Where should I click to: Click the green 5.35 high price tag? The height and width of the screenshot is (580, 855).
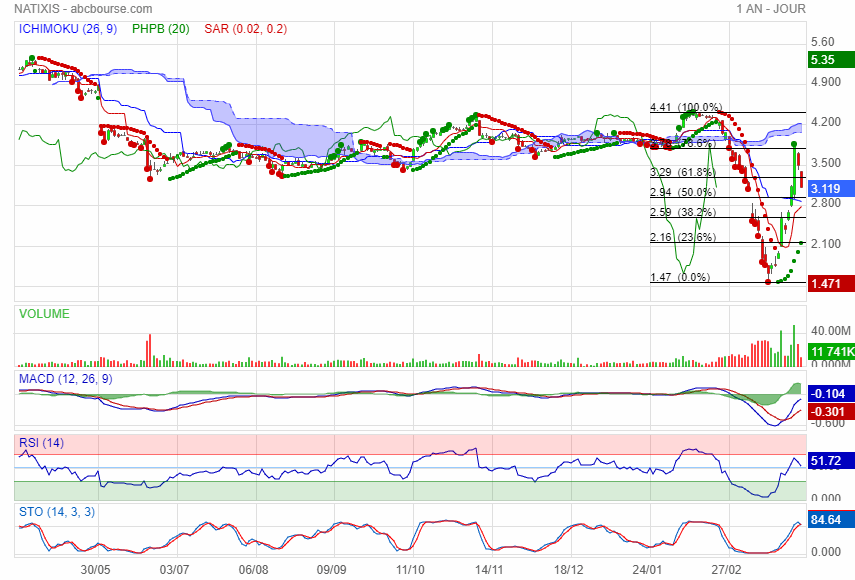(831, 59)
